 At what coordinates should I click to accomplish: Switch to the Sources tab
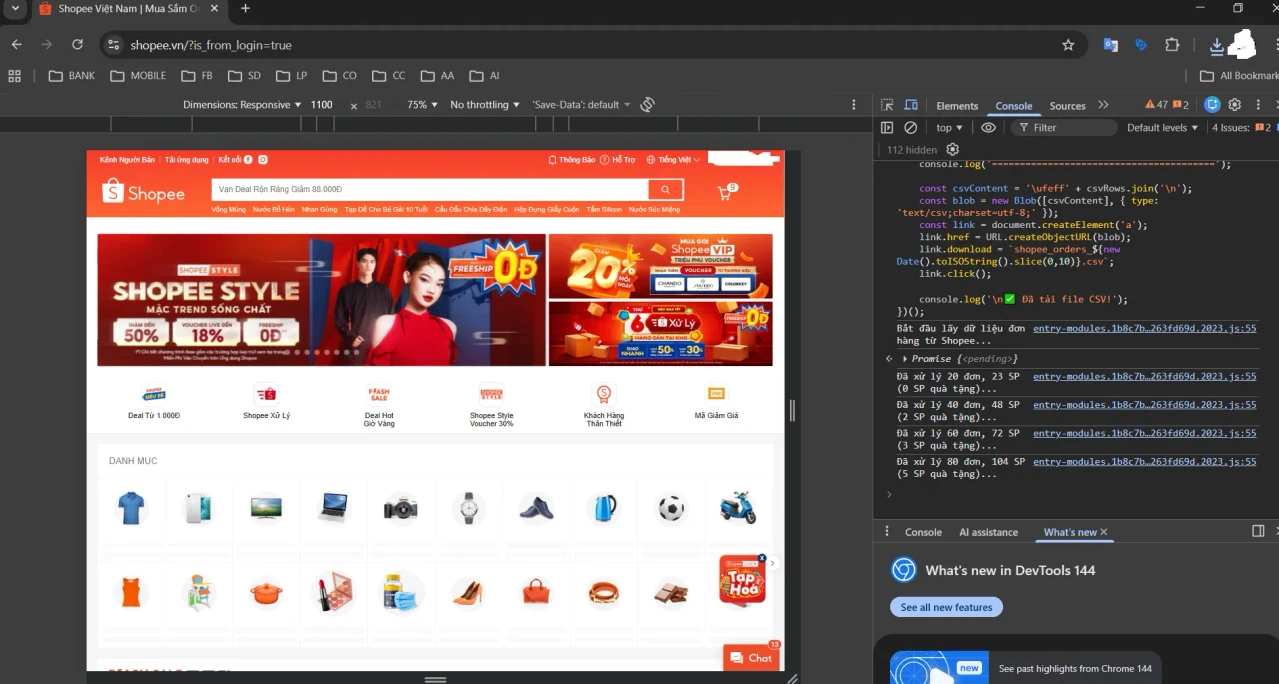pyautogui.click(x=1067, y=106)
